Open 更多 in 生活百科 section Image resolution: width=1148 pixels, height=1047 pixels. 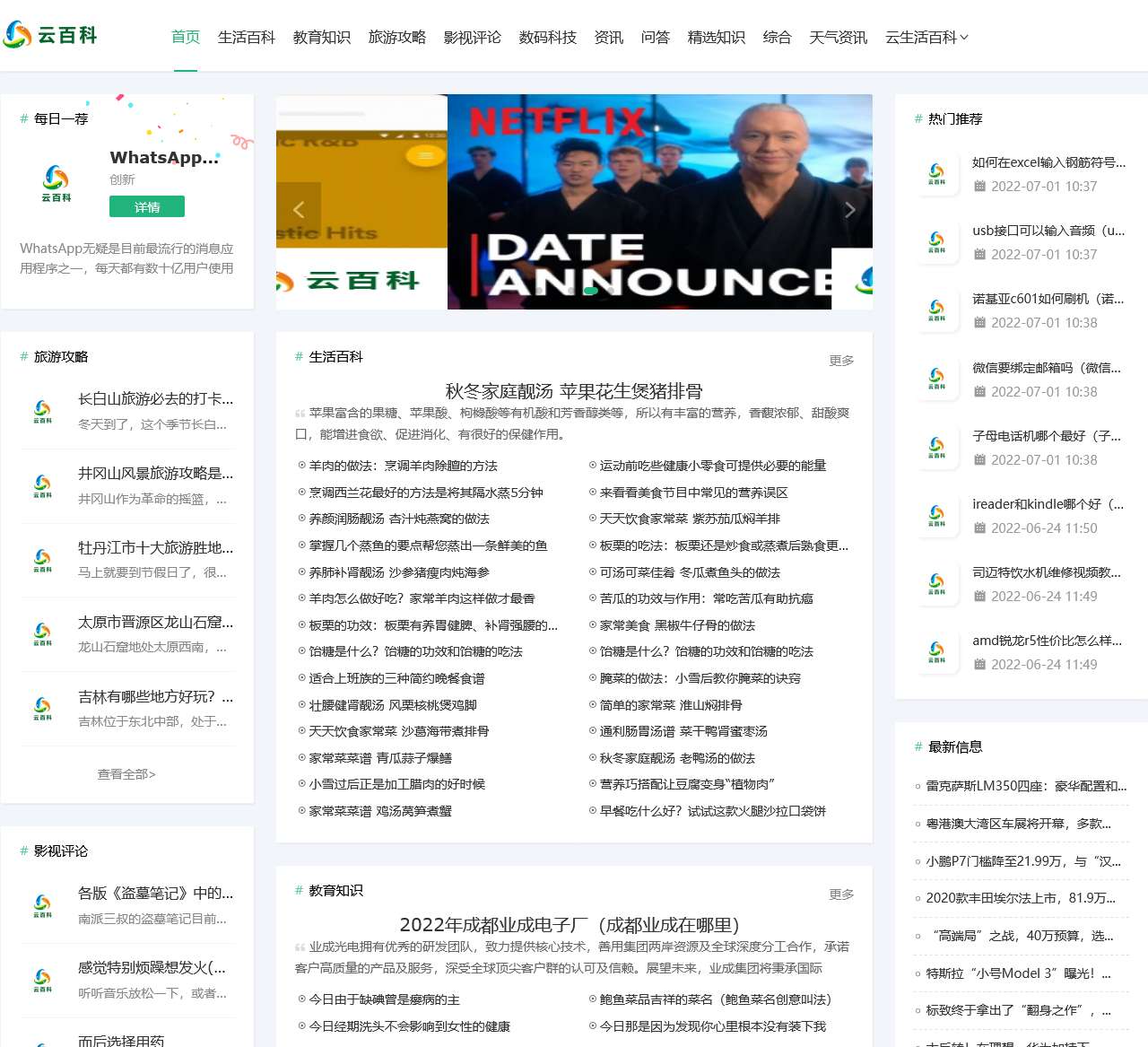pos(841,361)
